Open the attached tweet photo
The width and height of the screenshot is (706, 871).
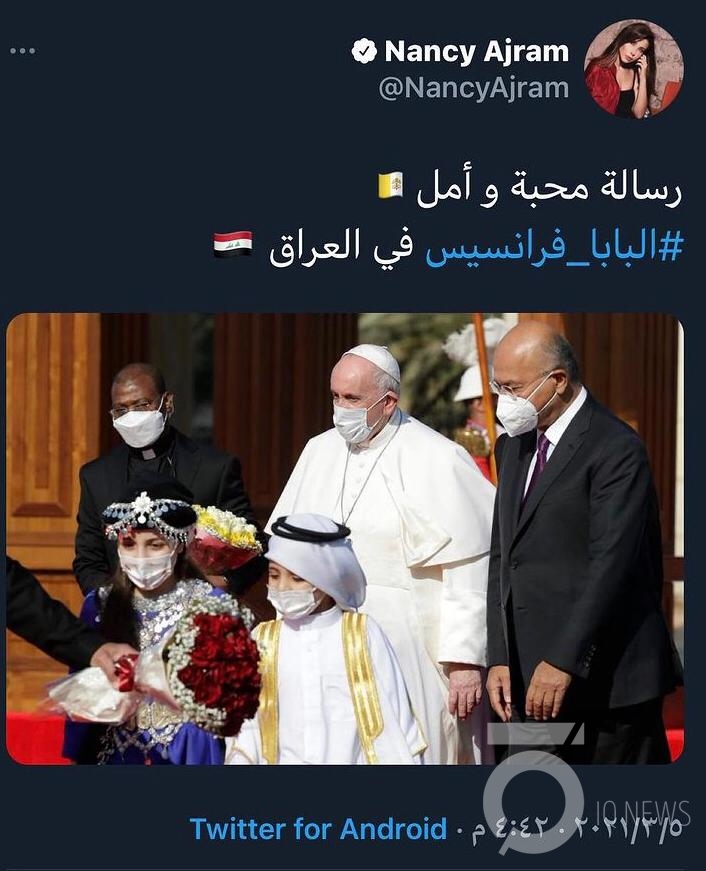click(345, 539)
